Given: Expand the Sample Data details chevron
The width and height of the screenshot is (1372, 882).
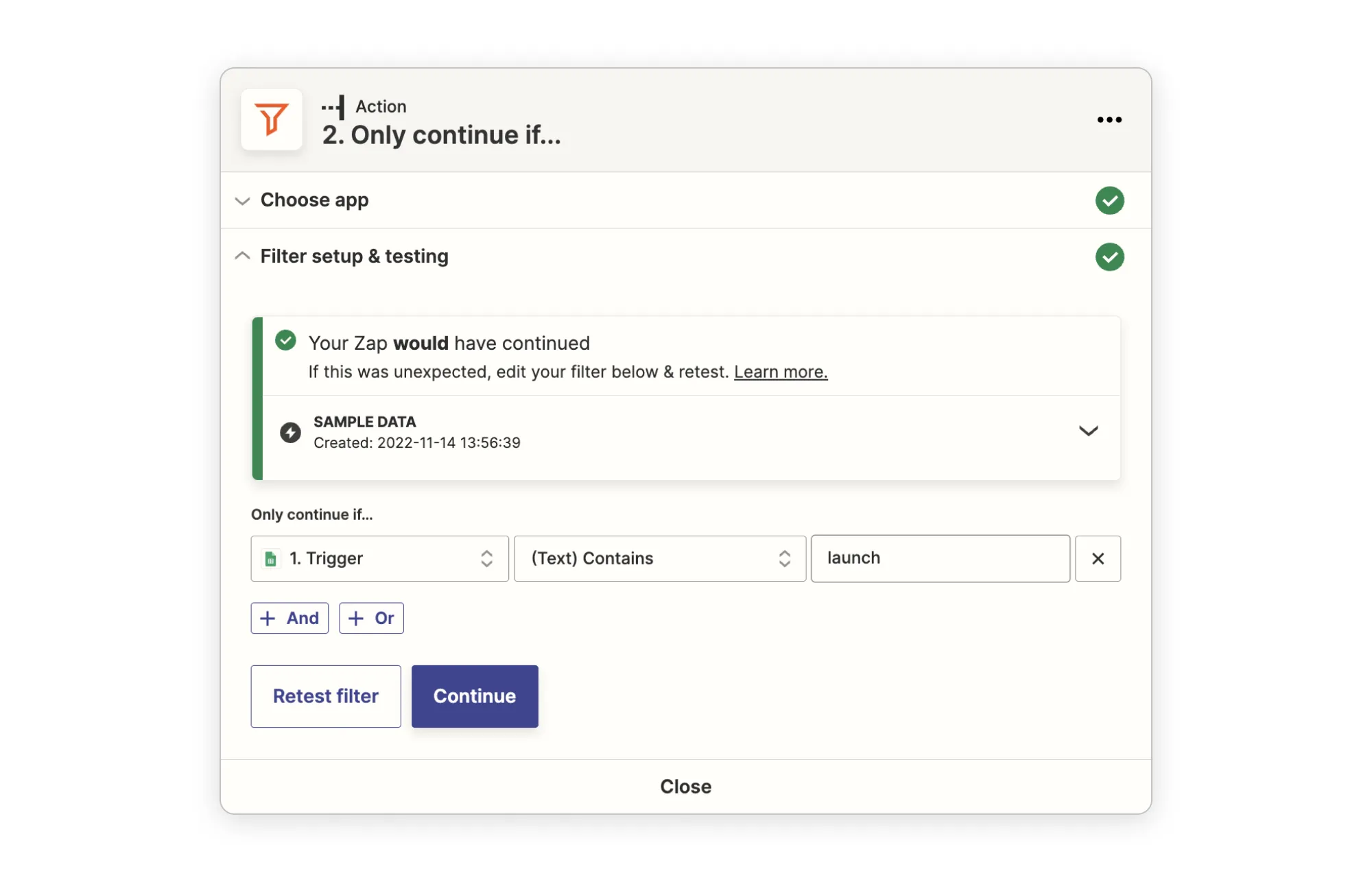Looking at the screenshot, I should click(1087, 431).
